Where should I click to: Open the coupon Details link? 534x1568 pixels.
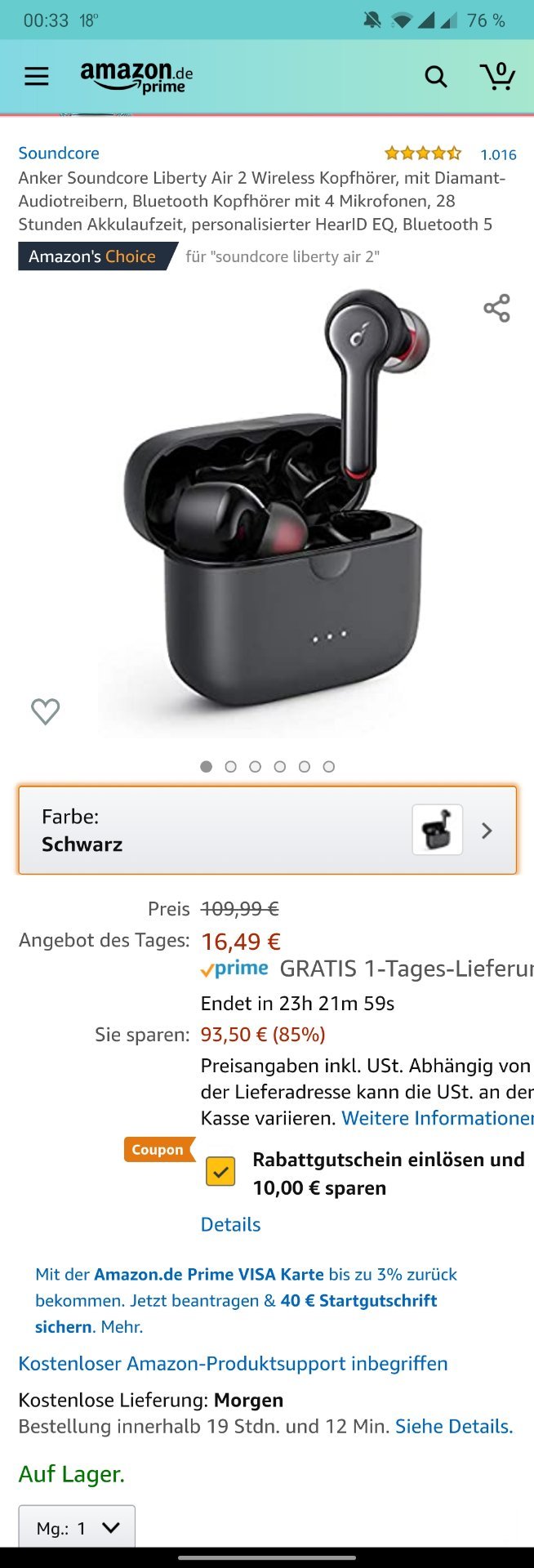(x=230, y=1224)
